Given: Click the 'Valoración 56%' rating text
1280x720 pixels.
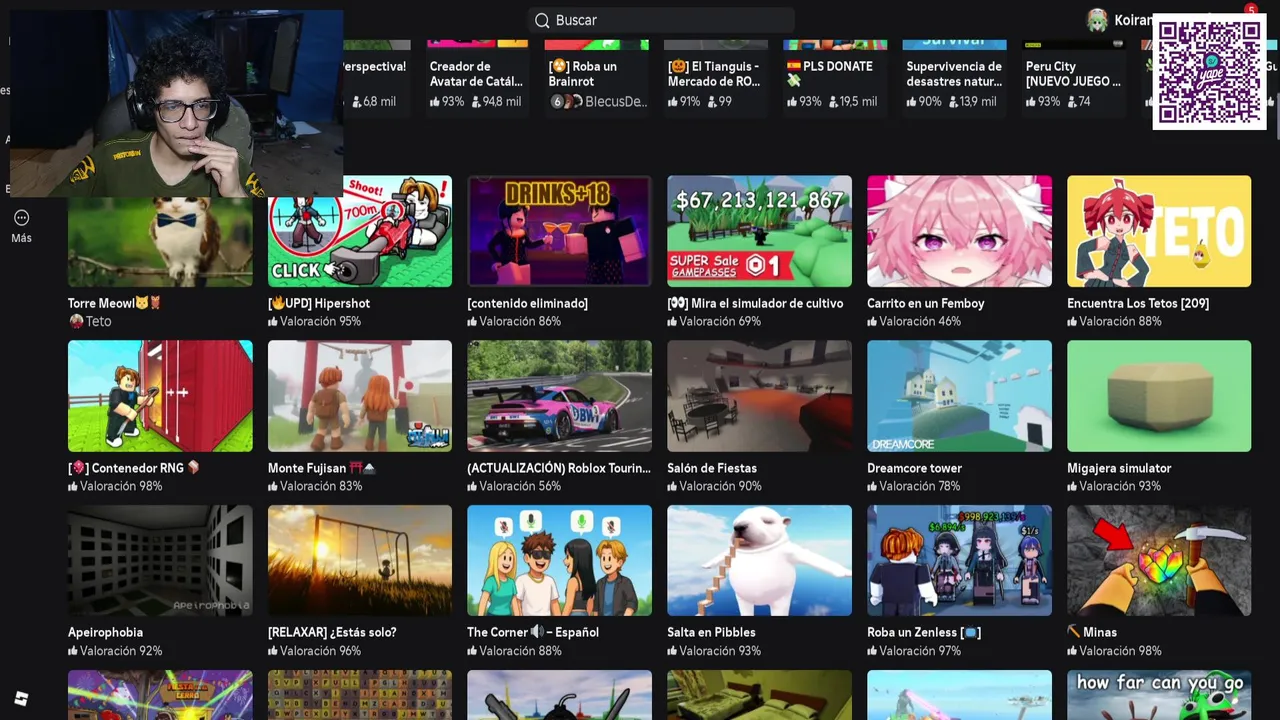Looking at the screenshot, I should pos(520,486).
